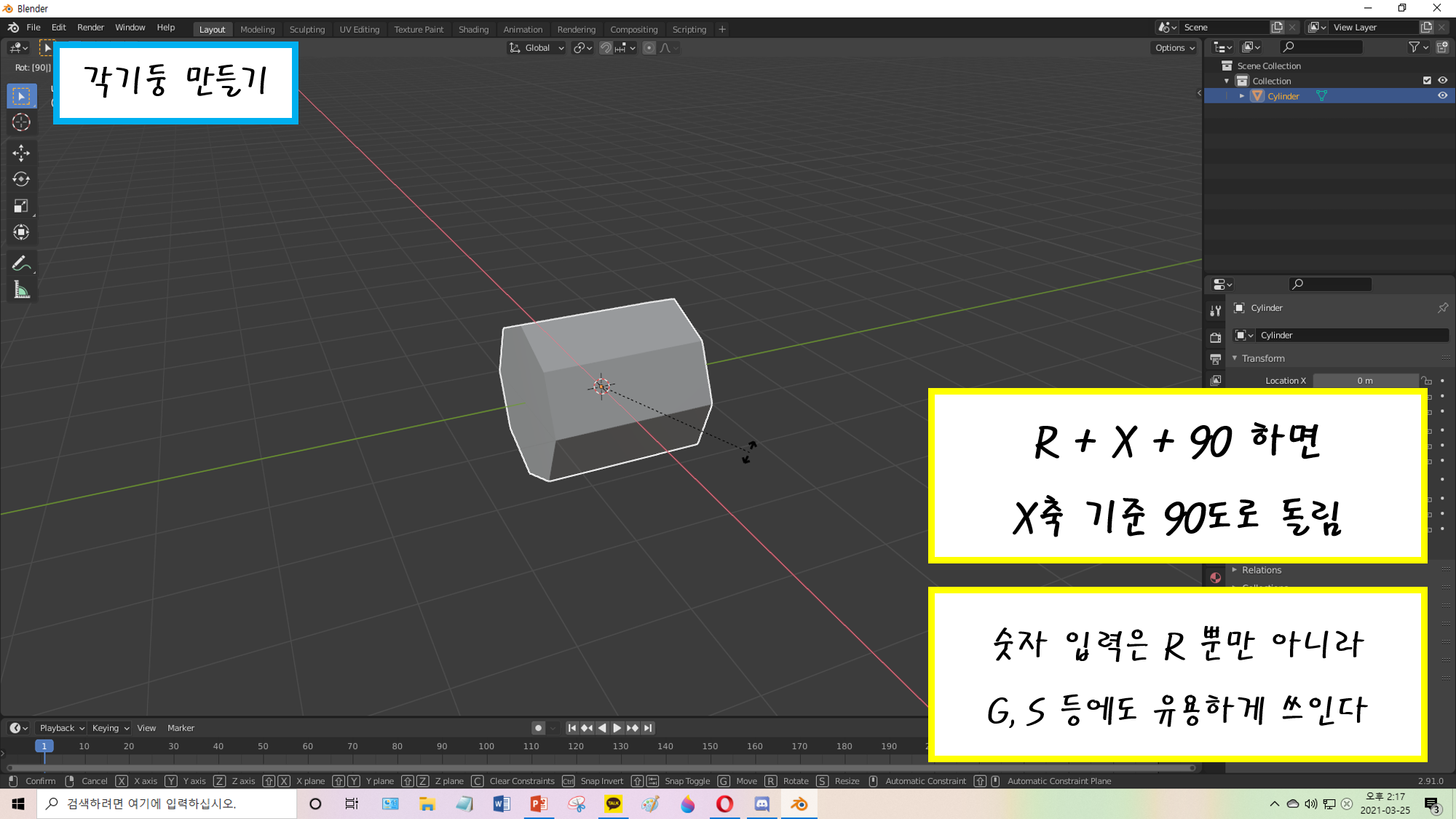
Task: Uncheck the Collection exclude checkbox
Action: [1427, 81]
